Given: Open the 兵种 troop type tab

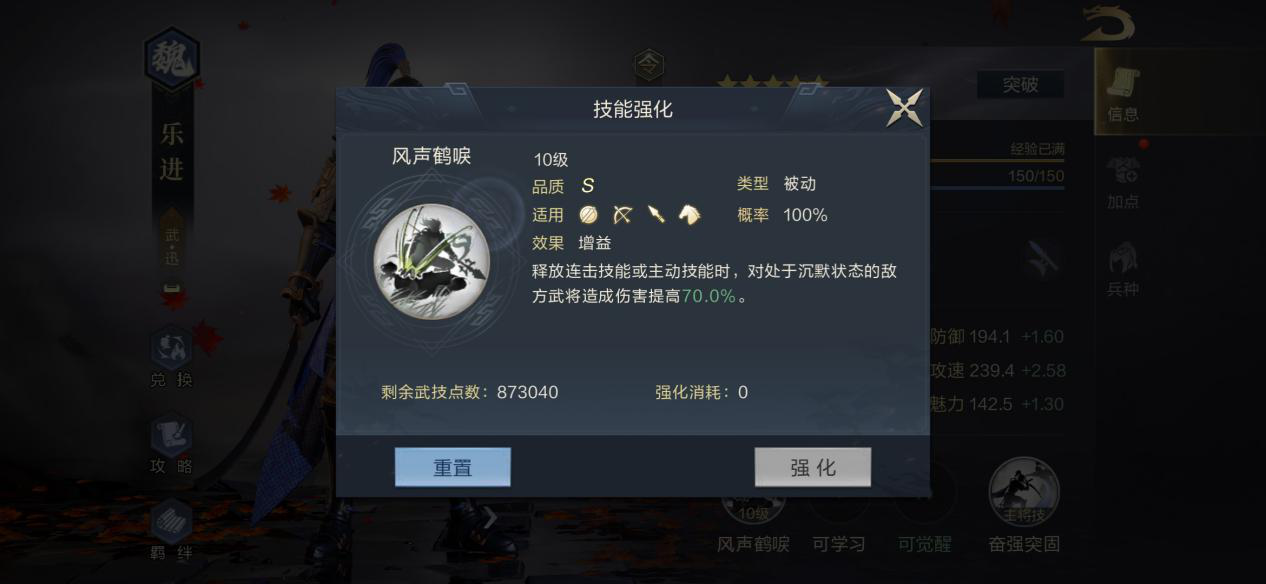Looking at the screenshot, I should pyautogui.click(x=1122, y=270).
